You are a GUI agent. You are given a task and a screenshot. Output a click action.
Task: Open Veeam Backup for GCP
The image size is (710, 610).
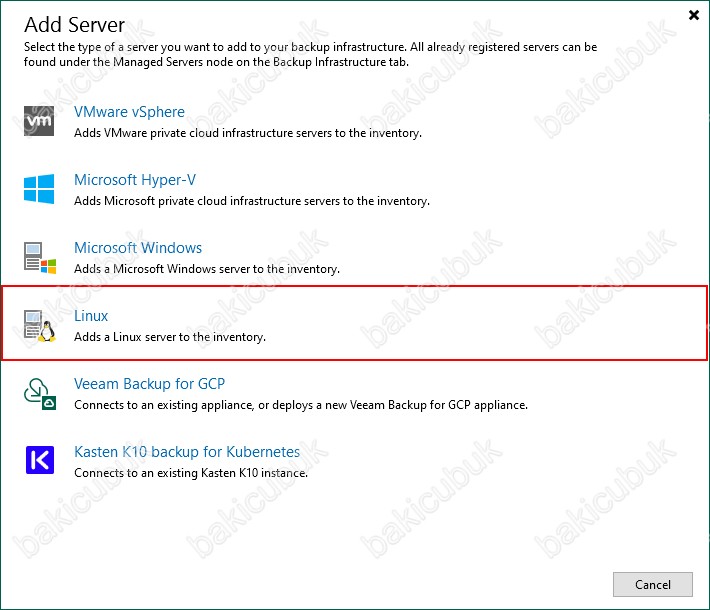[149, 384]
